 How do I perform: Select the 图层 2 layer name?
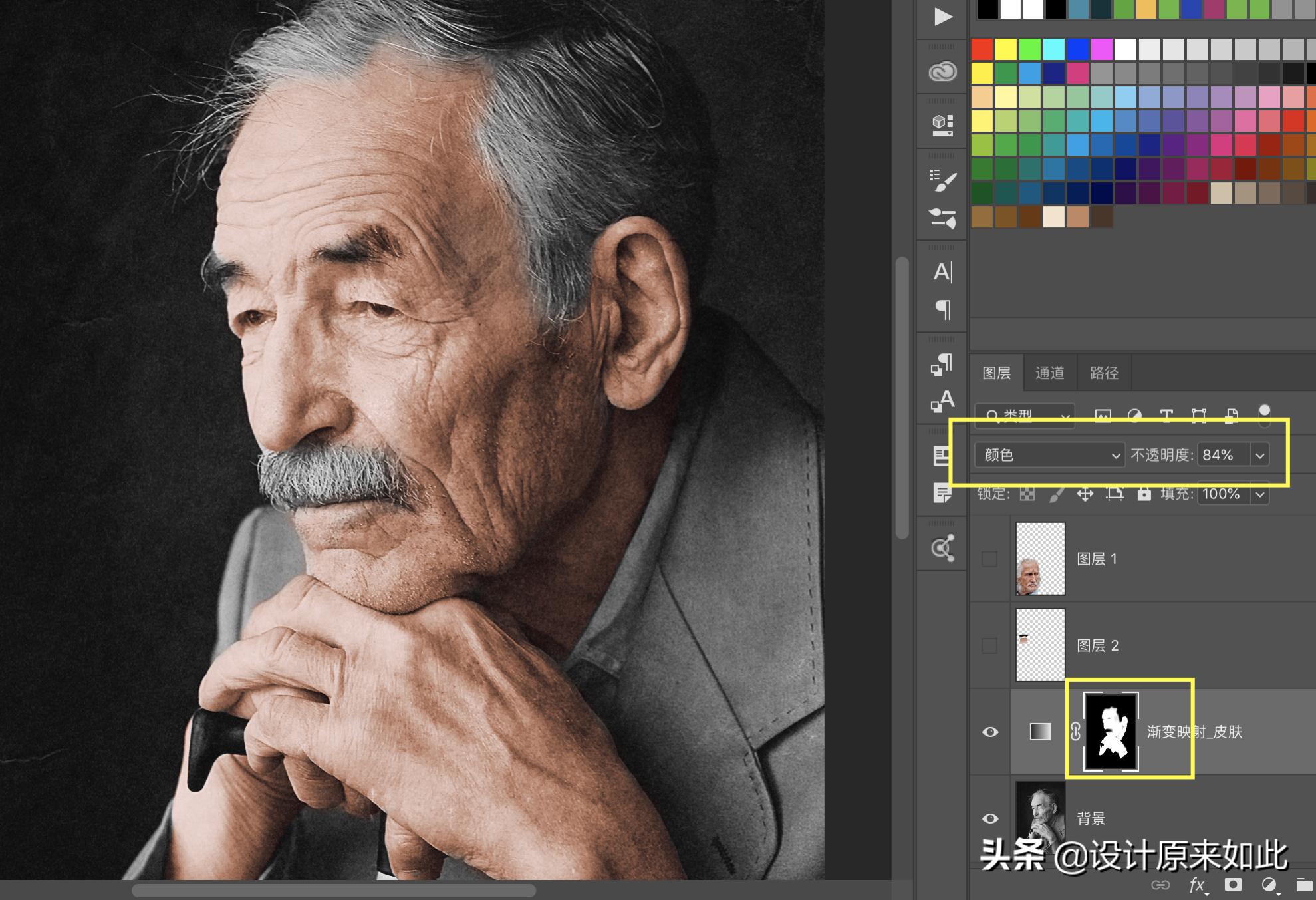[1097, 645]
